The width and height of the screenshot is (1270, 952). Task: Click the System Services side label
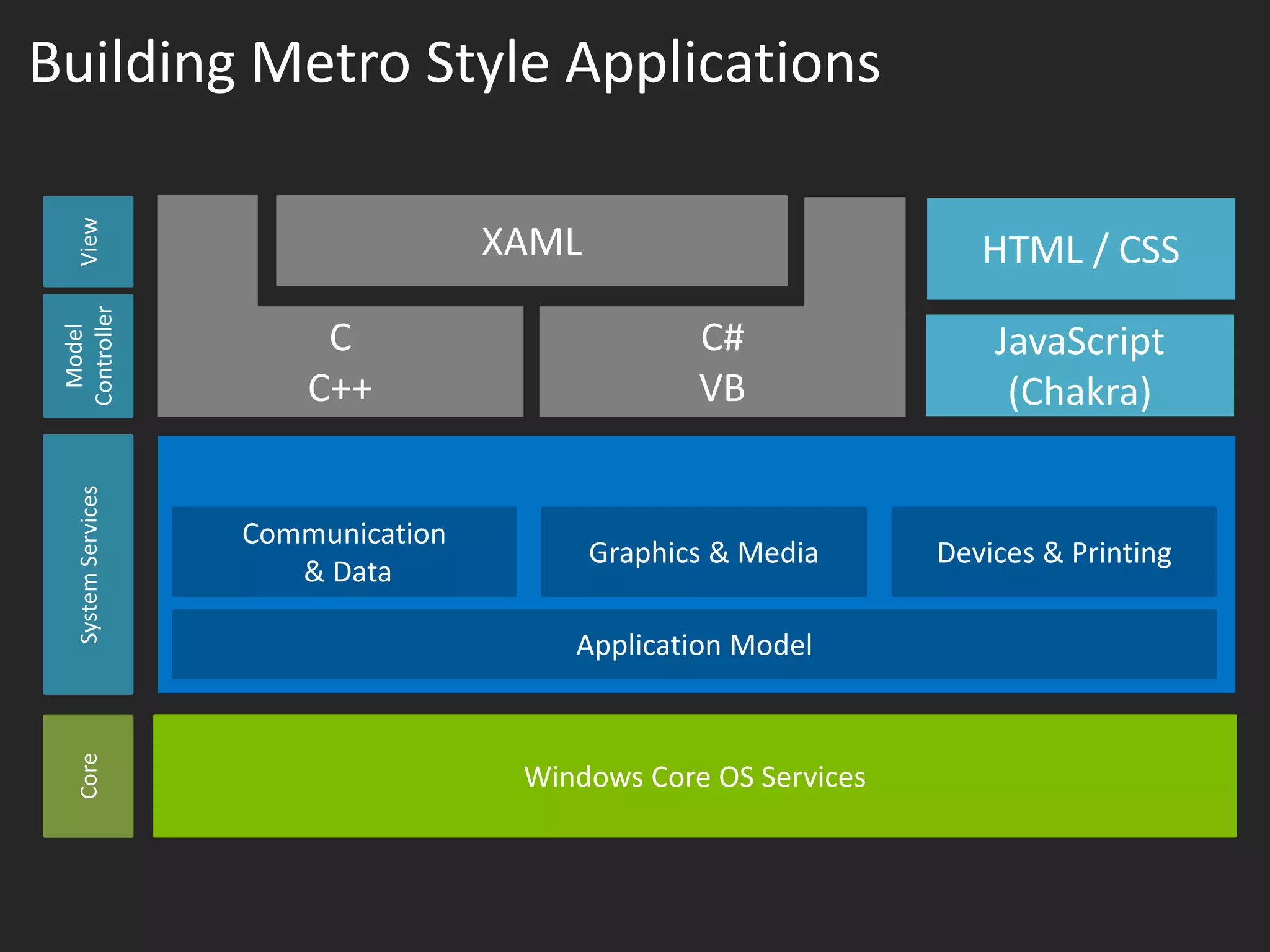[88, 564]
